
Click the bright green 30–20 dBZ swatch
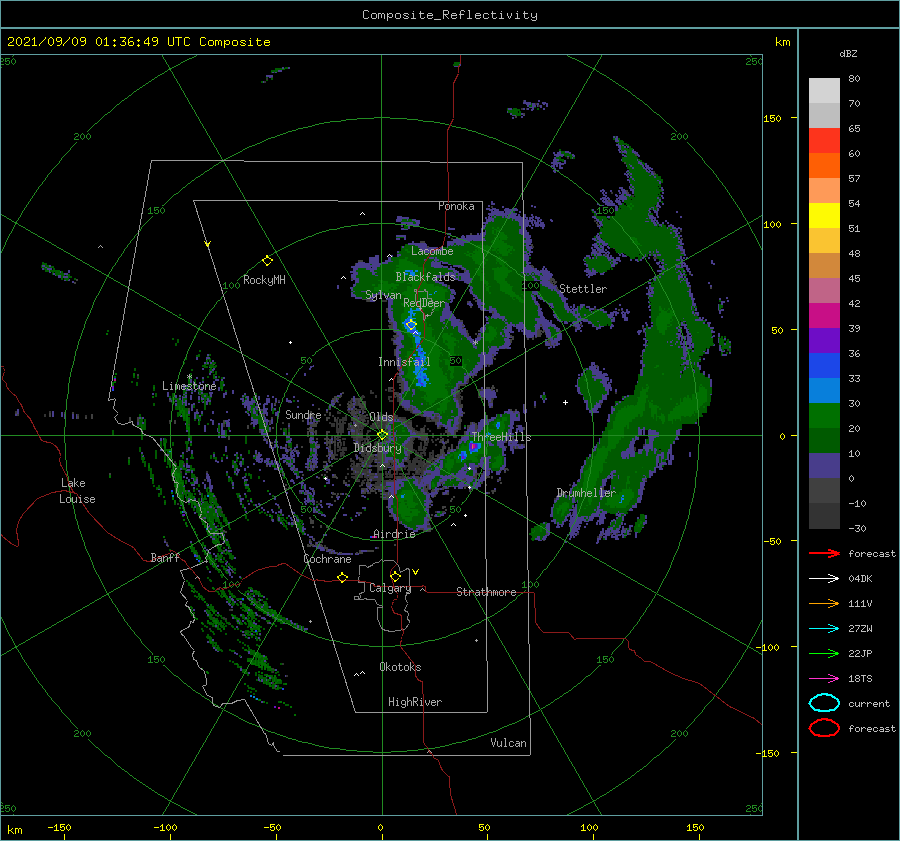(824, 416)
